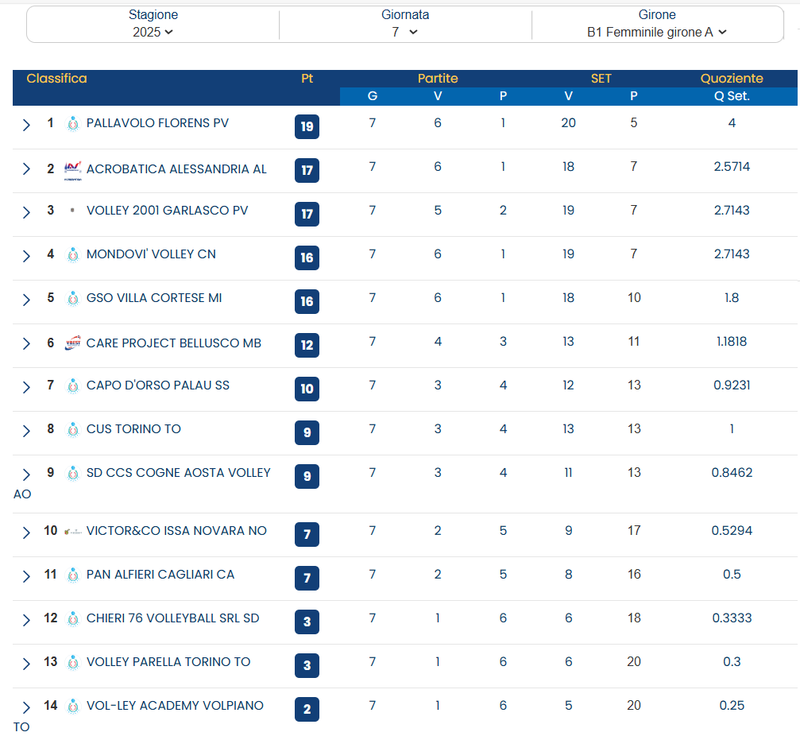Expand the Capo d'Orso Palau row
Image resolution: width=800 pixels, height=736 pixels.
point(27,387)
